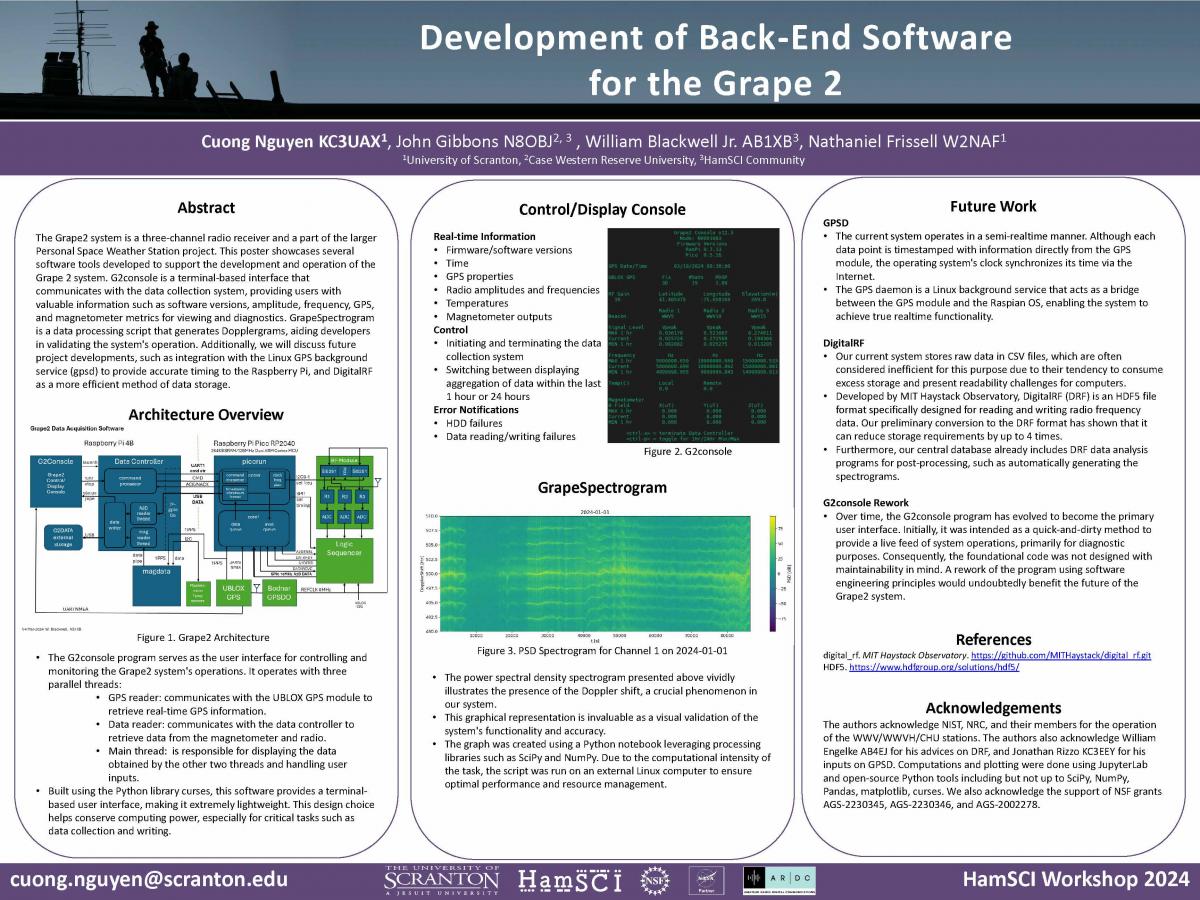
Task: Click the spectrogram PSD colorbar
Action: click(x=771, y=573)
